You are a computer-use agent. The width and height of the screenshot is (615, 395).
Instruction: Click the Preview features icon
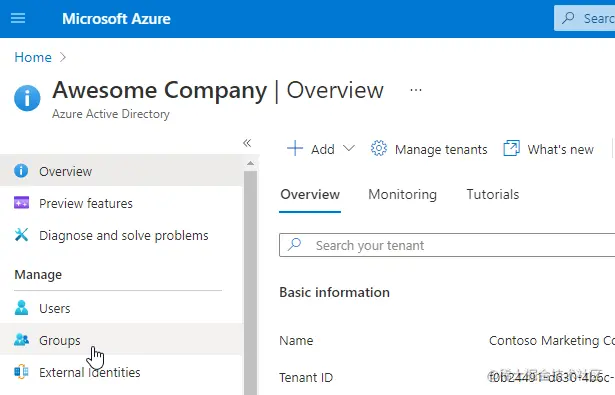click(x=21, y=203)
